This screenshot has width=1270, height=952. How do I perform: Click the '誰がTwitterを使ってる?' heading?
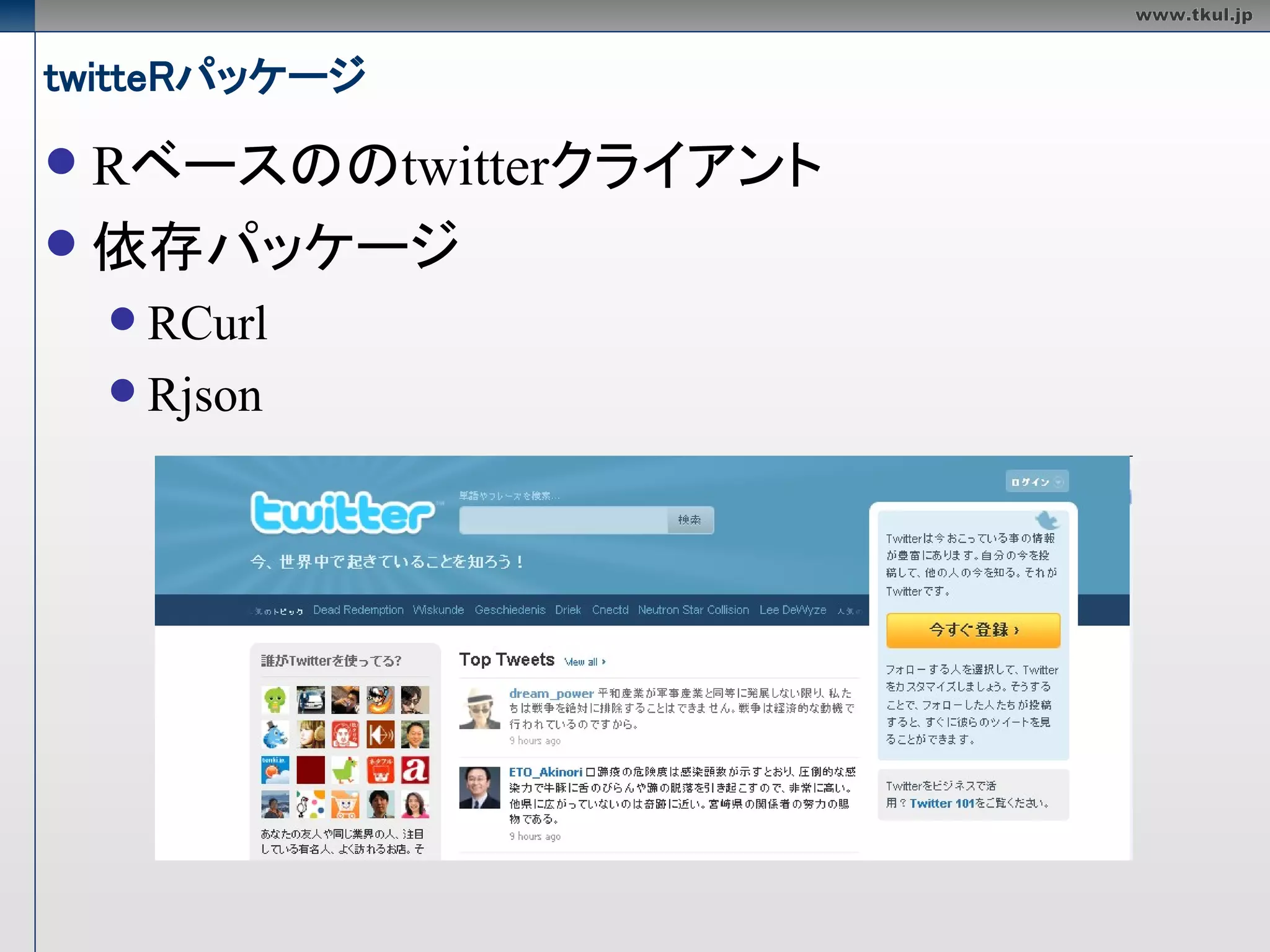point(331,661)
